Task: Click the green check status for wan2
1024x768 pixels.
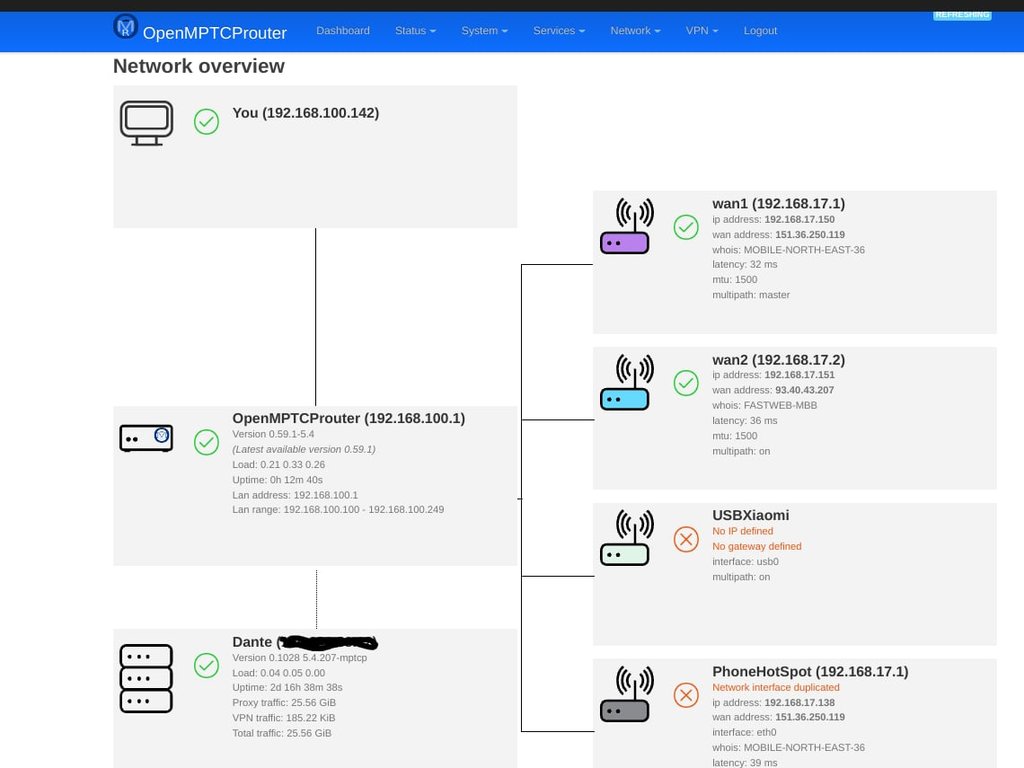Action: point(686,383)
